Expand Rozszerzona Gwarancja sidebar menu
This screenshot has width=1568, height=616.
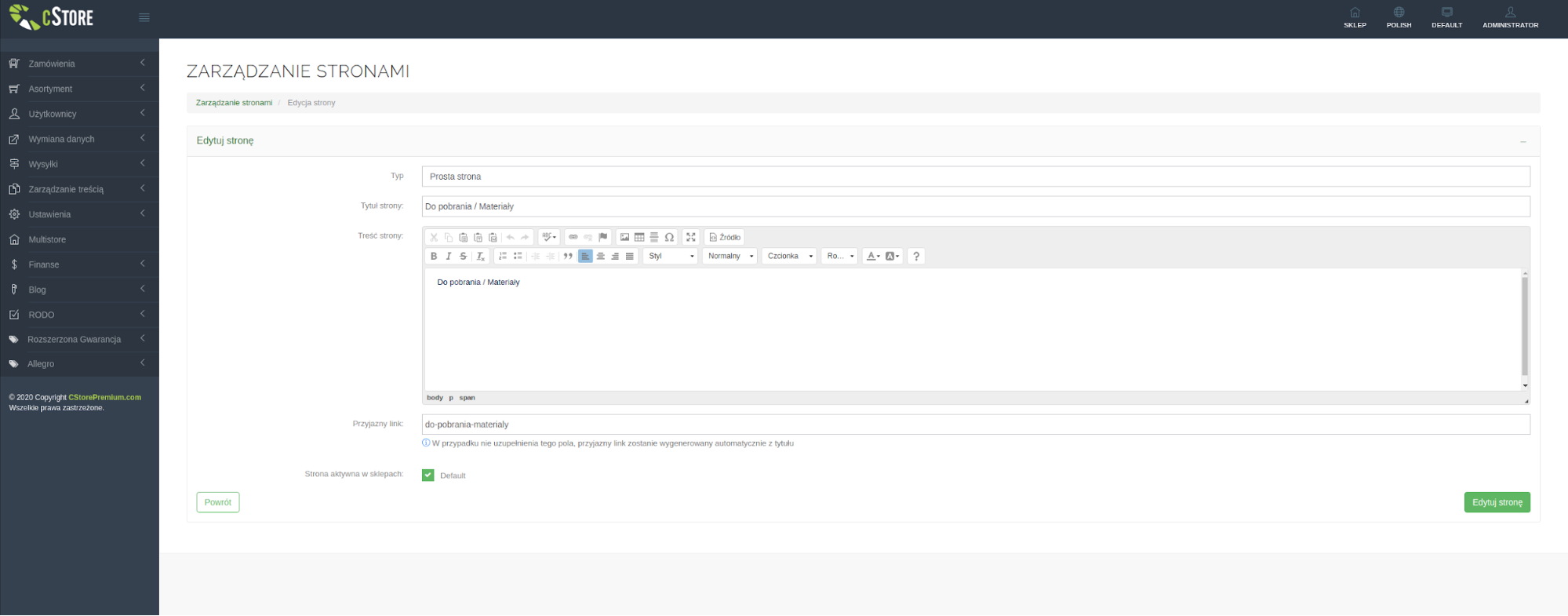tap(79, 339)
